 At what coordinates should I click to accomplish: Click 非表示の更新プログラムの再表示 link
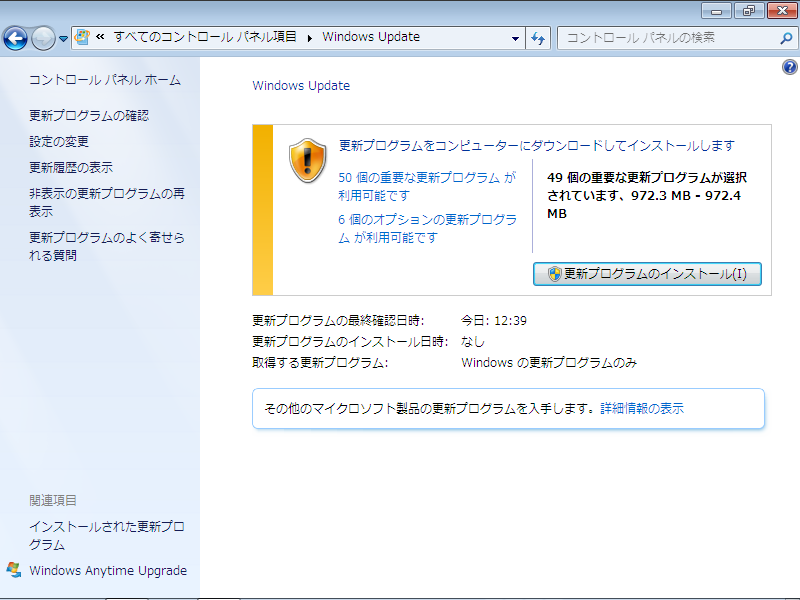107,202
